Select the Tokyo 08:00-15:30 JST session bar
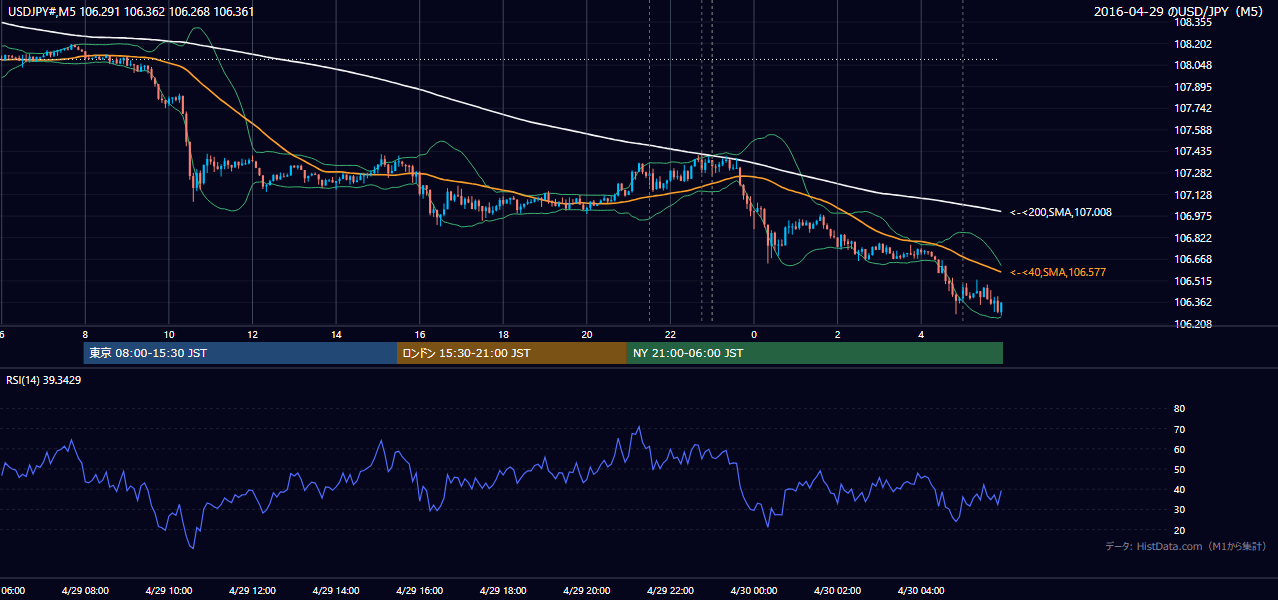 (240, 353)
